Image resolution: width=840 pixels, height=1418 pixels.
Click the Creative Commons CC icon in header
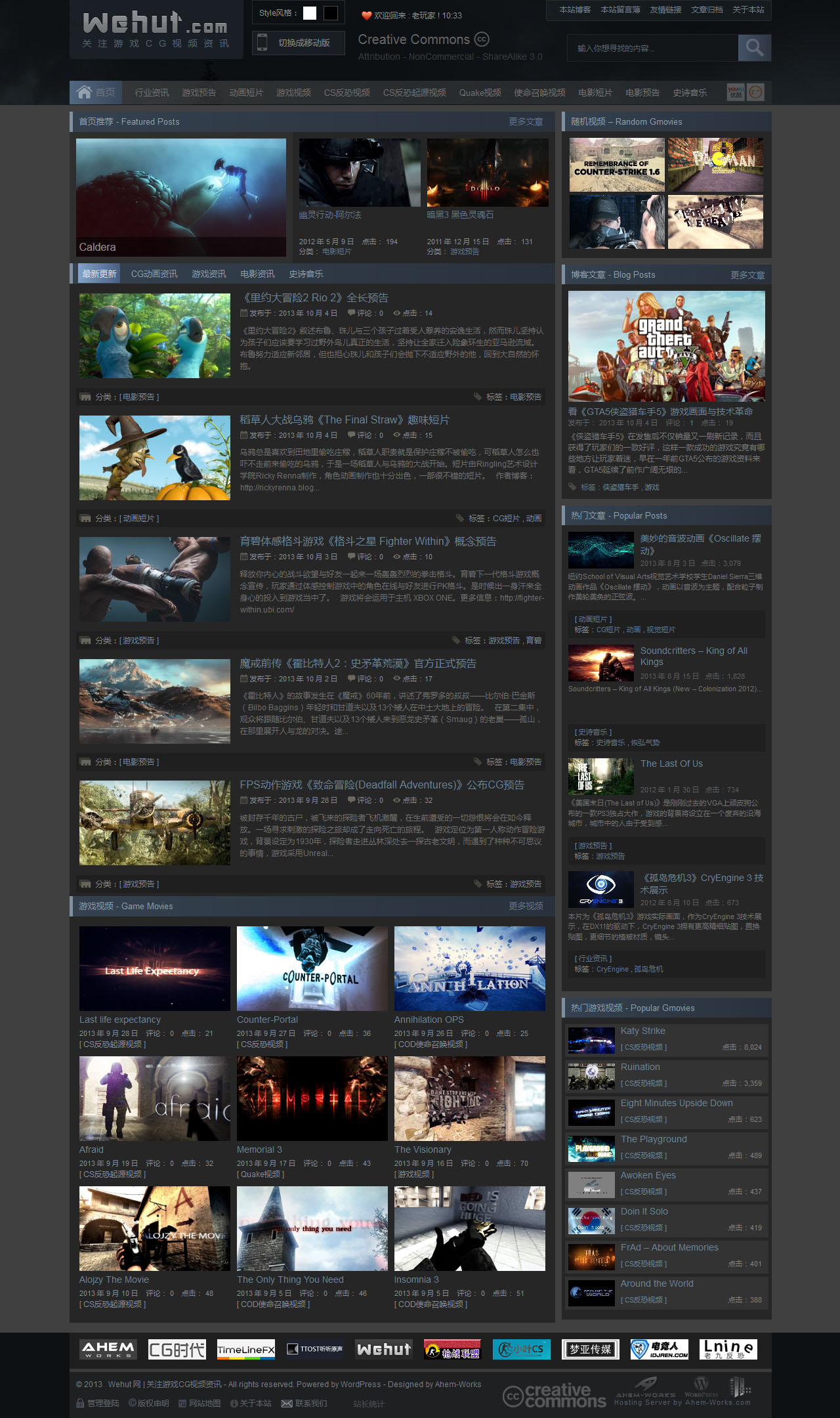pos(482,39)
